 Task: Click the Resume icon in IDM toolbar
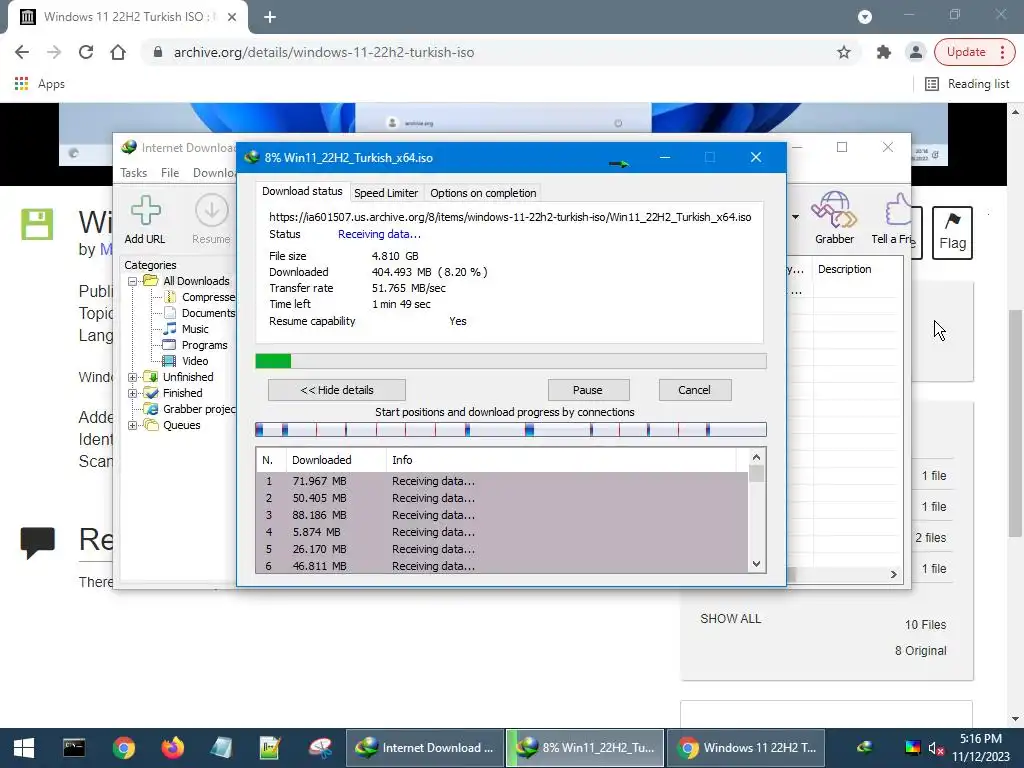coord(211,219)
